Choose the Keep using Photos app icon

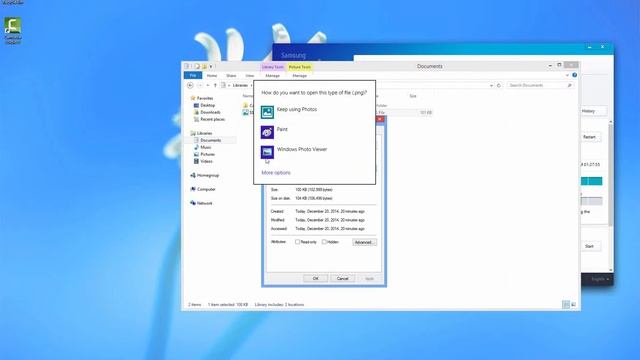click(267, 112)
